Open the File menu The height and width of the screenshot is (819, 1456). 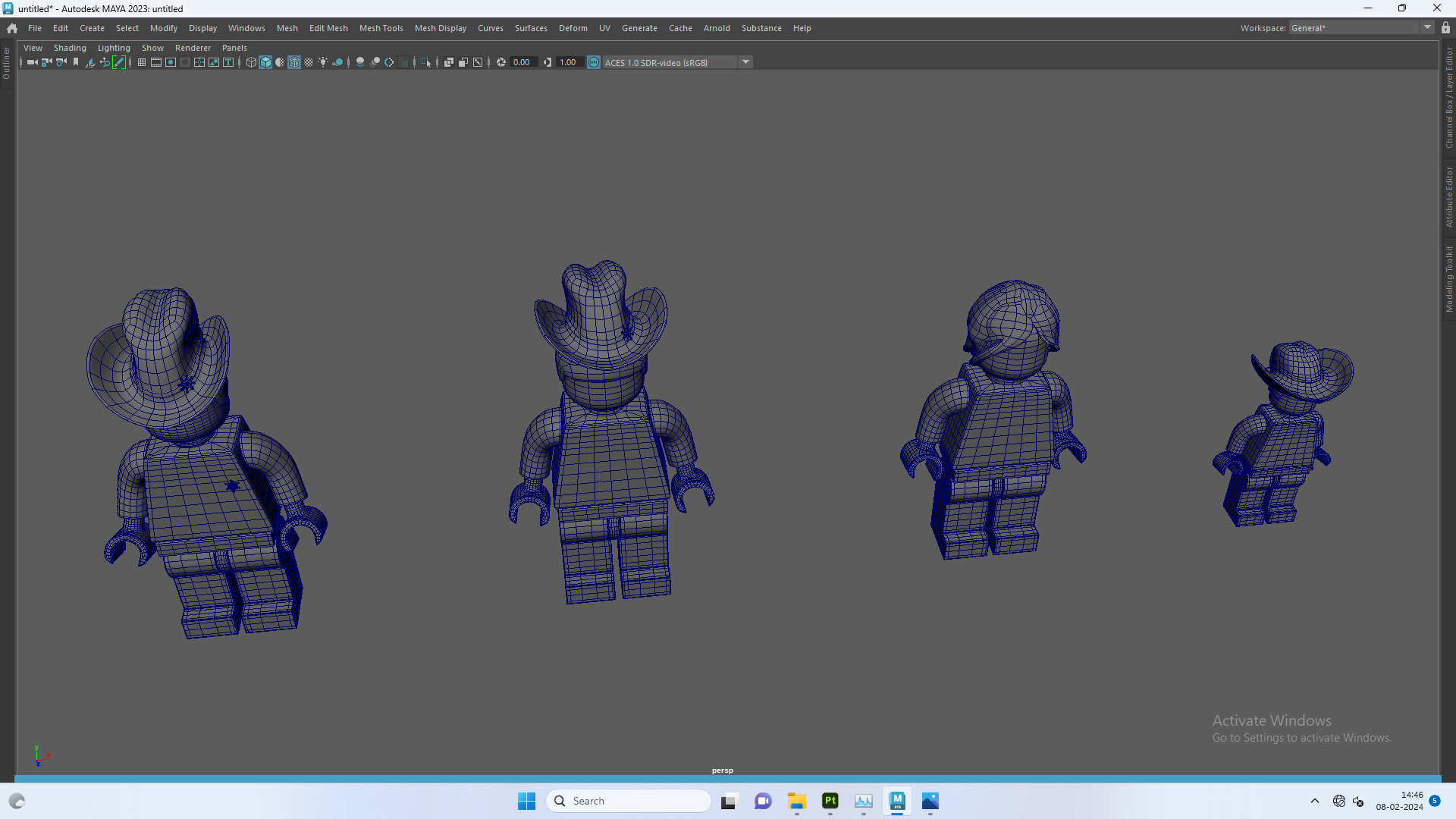point(35,28)
